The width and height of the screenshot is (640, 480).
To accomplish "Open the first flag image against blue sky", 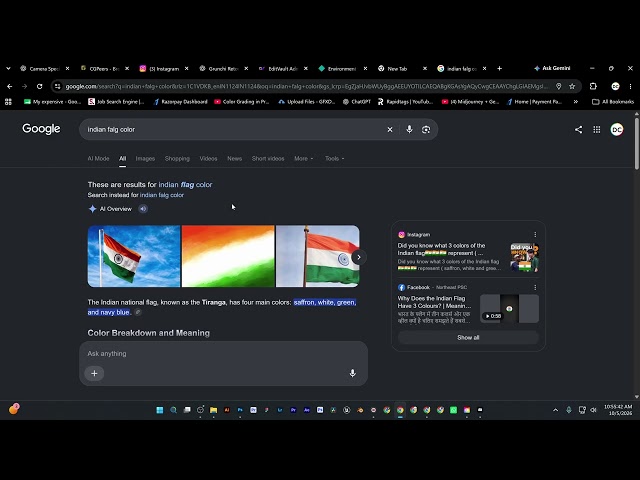I will click(134, 256).
